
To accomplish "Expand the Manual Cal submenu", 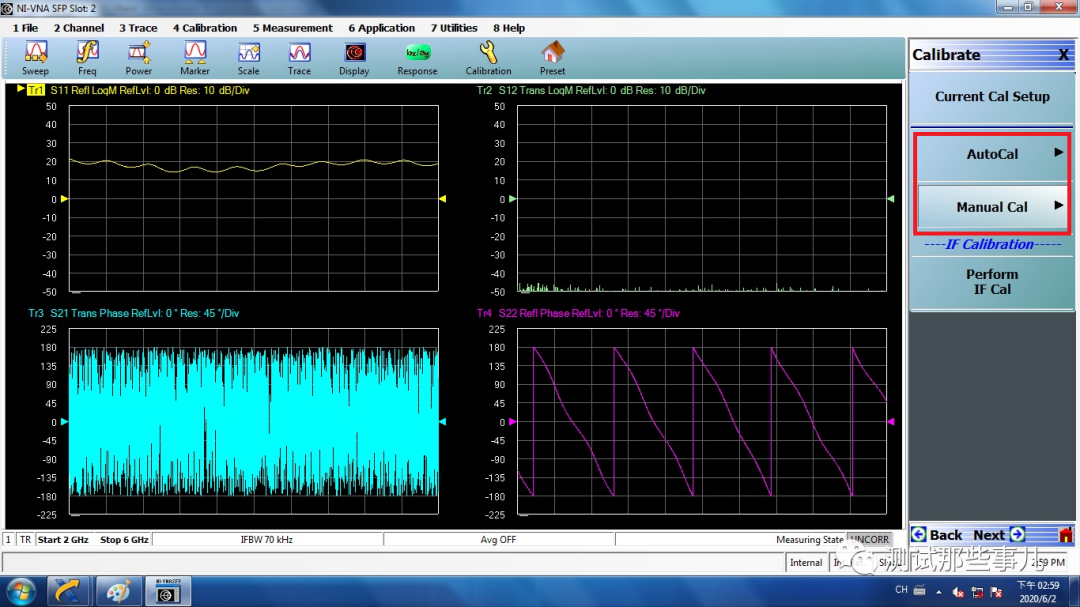I will 992,207.
